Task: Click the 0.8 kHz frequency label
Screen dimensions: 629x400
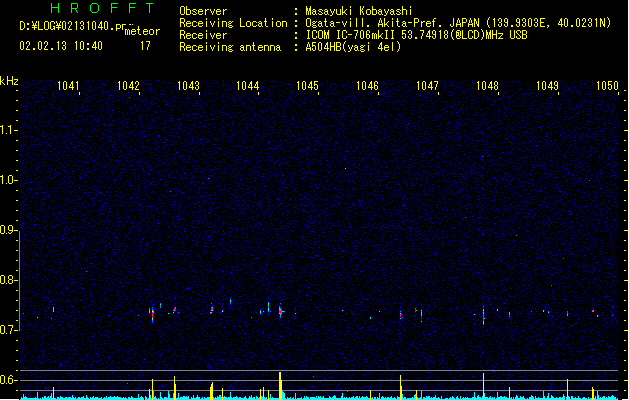Action: tap(8, 280)
